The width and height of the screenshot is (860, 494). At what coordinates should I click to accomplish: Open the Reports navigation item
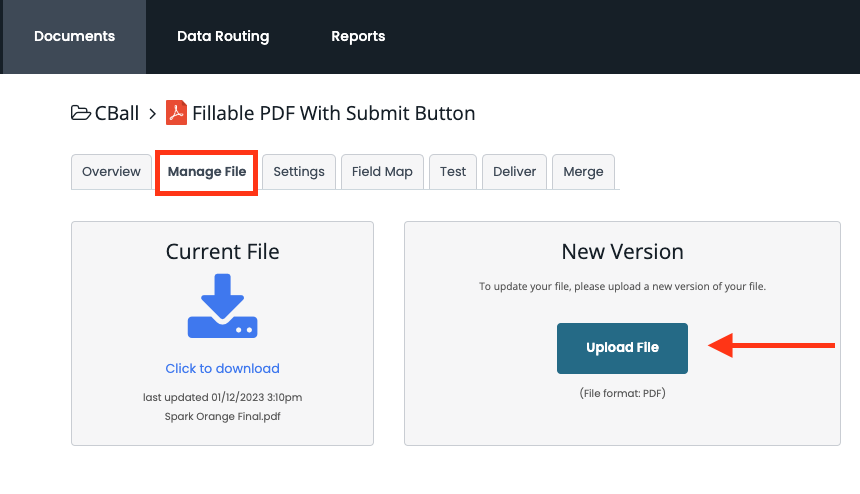pyautogui.click(x=358, y=36)
